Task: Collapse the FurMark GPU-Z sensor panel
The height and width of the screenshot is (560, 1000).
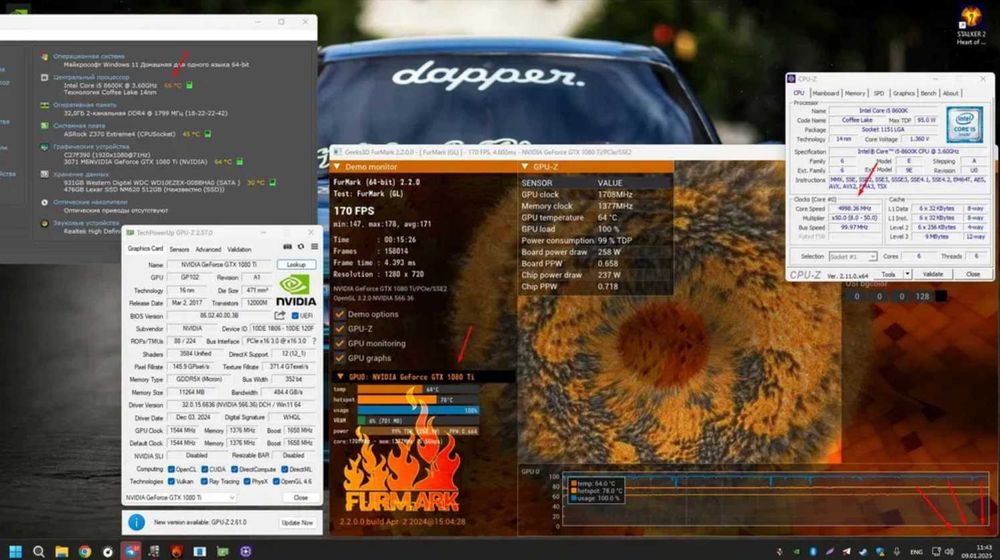Action: tap(525, 166)
